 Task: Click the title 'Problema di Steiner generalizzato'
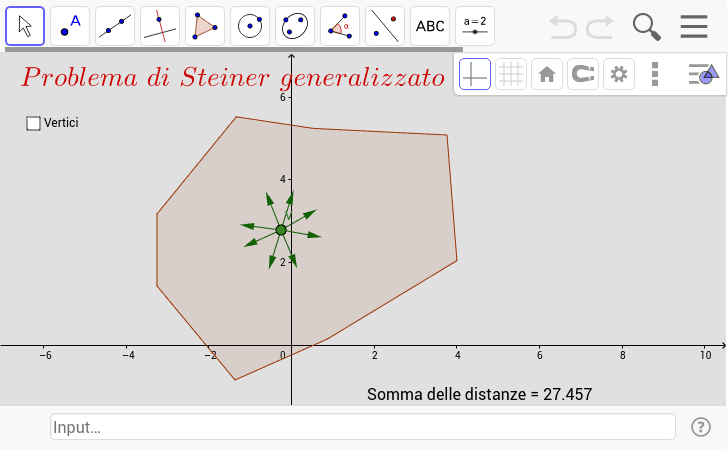pyautogui.click(x=234, y=78)
